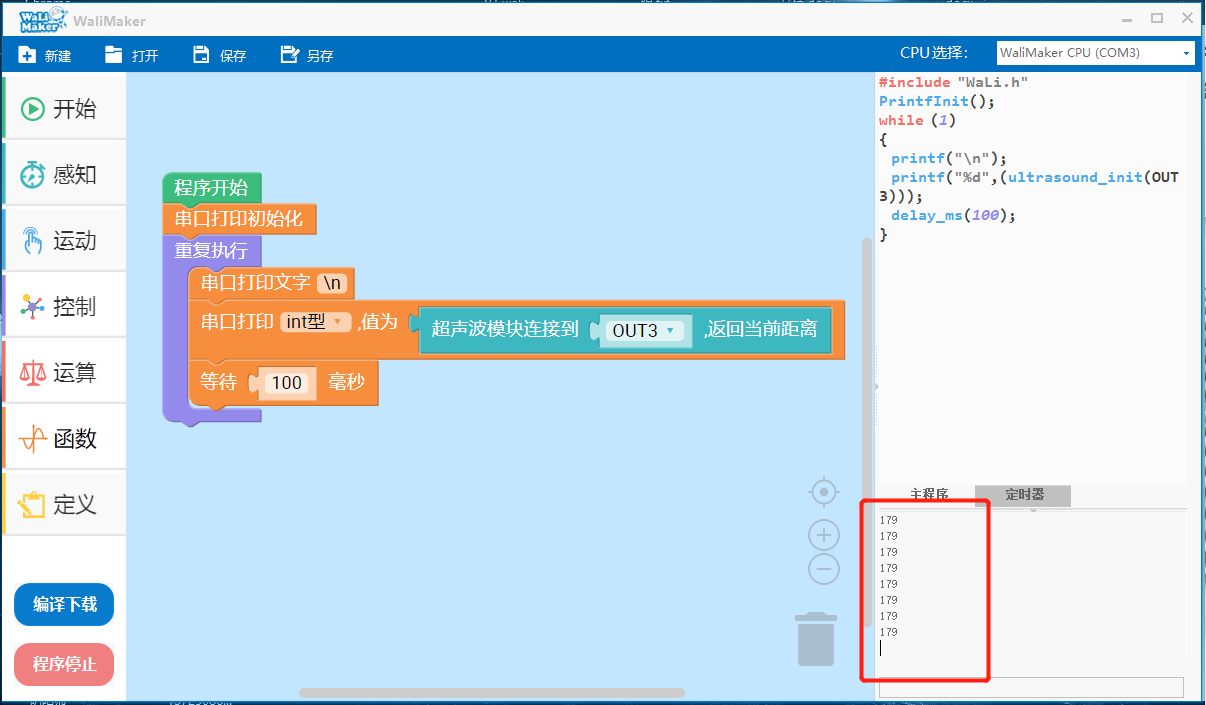1206x705 pixels.
Task: Open a project with 打开 icon
Action: point(114,55)
